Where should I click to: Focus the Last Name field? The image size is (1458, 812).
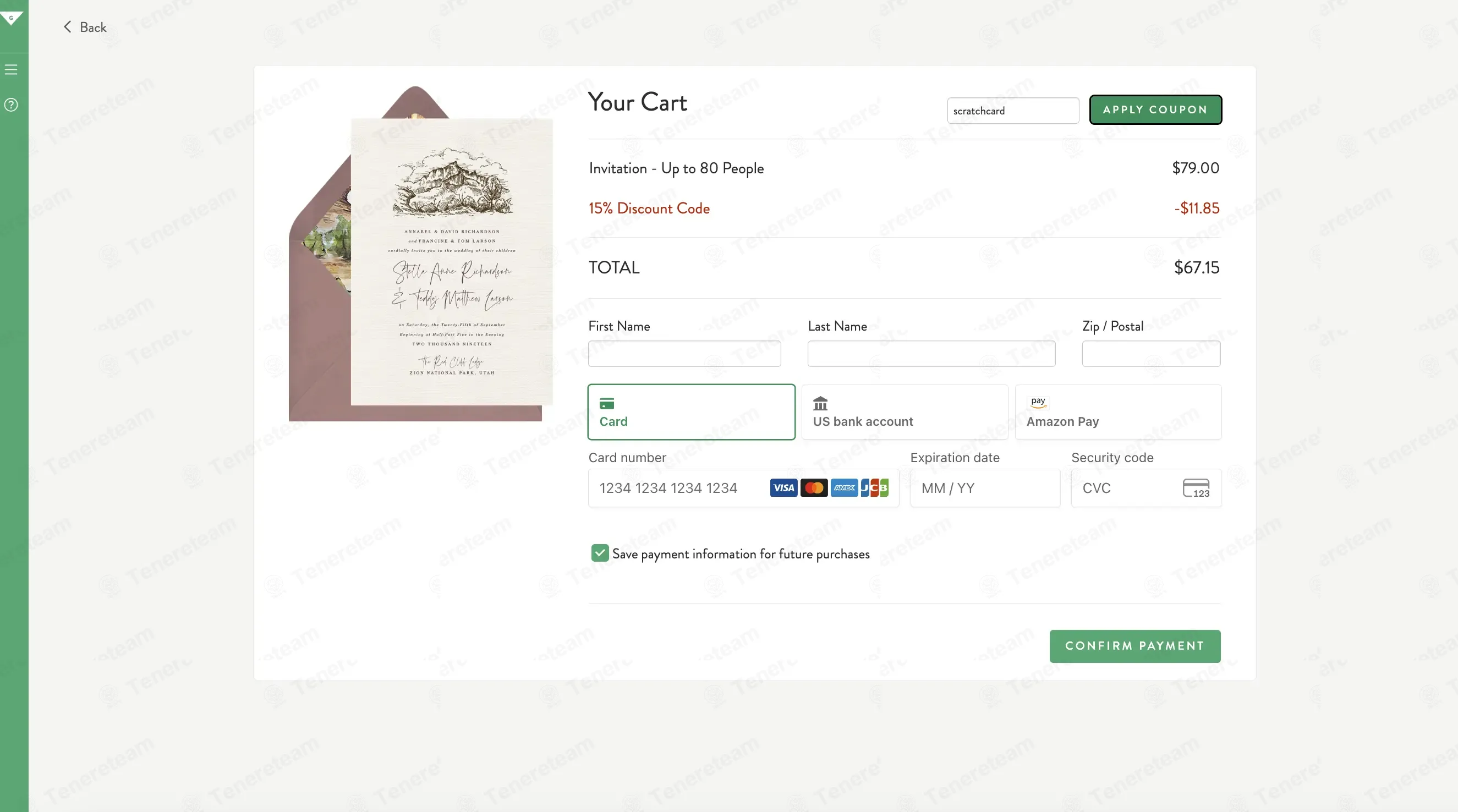931,354
